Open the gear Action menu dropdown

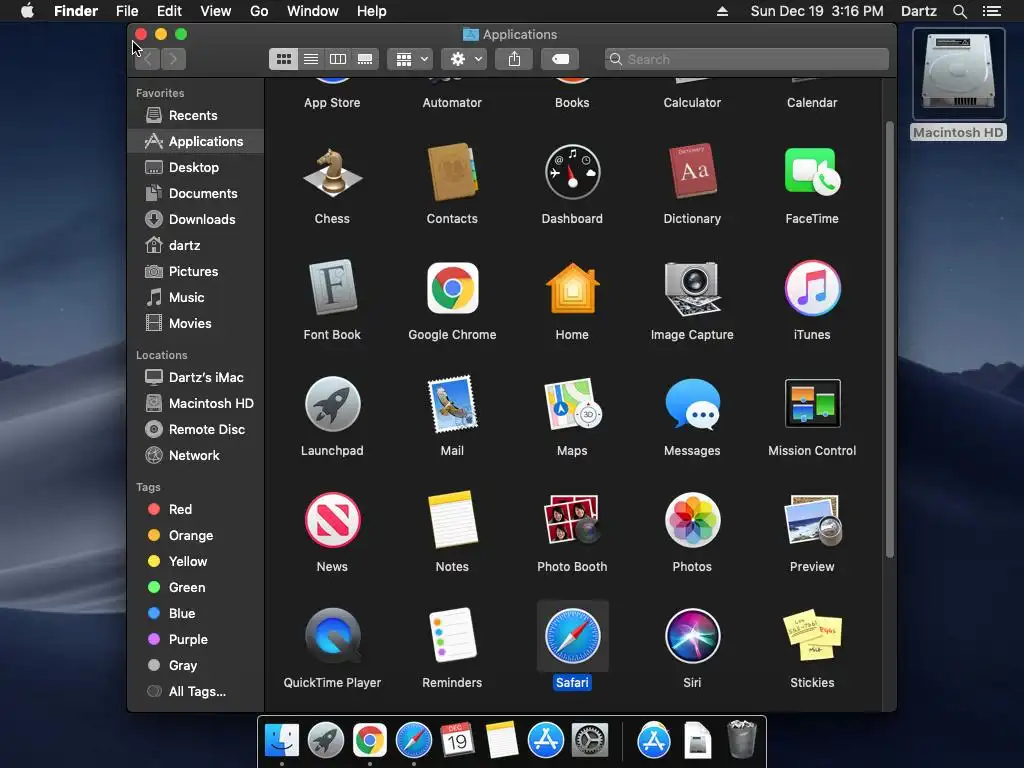tap(464, 59)
